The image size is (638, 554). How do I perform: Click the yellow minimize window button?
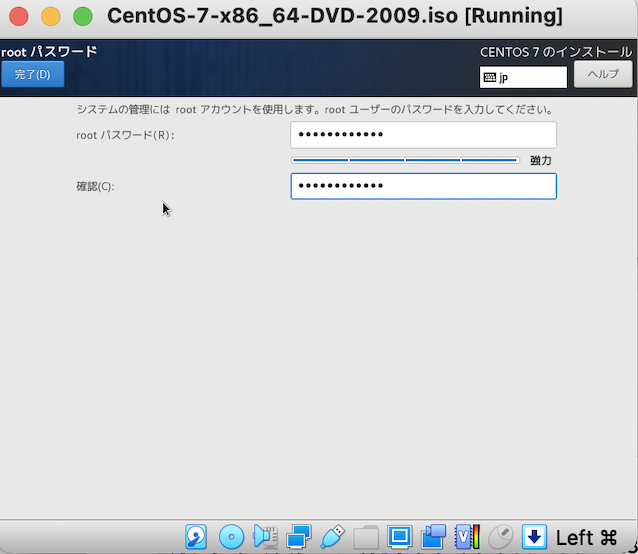(51, 17)
